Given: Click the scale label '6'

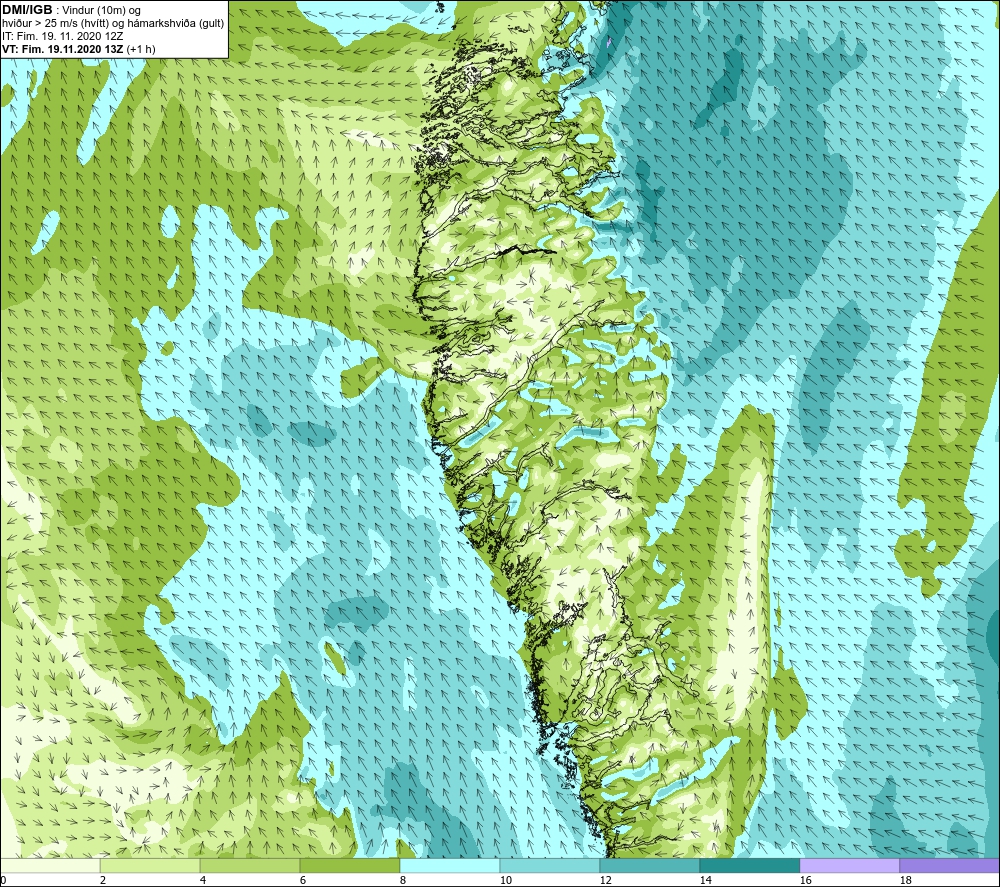Looking at the screenshot, I should (x=303, y=881).
